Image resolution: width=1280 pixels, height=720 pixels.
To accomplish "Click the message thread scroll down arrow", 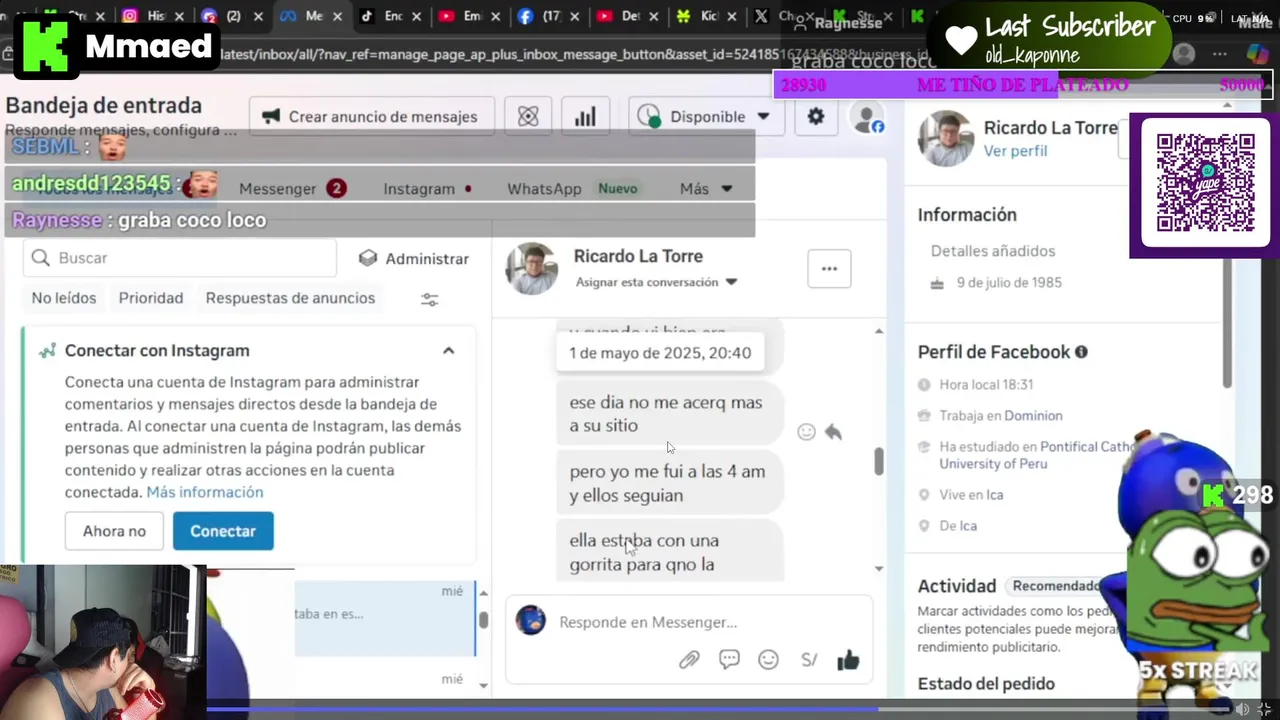I will tap(879, 568).
